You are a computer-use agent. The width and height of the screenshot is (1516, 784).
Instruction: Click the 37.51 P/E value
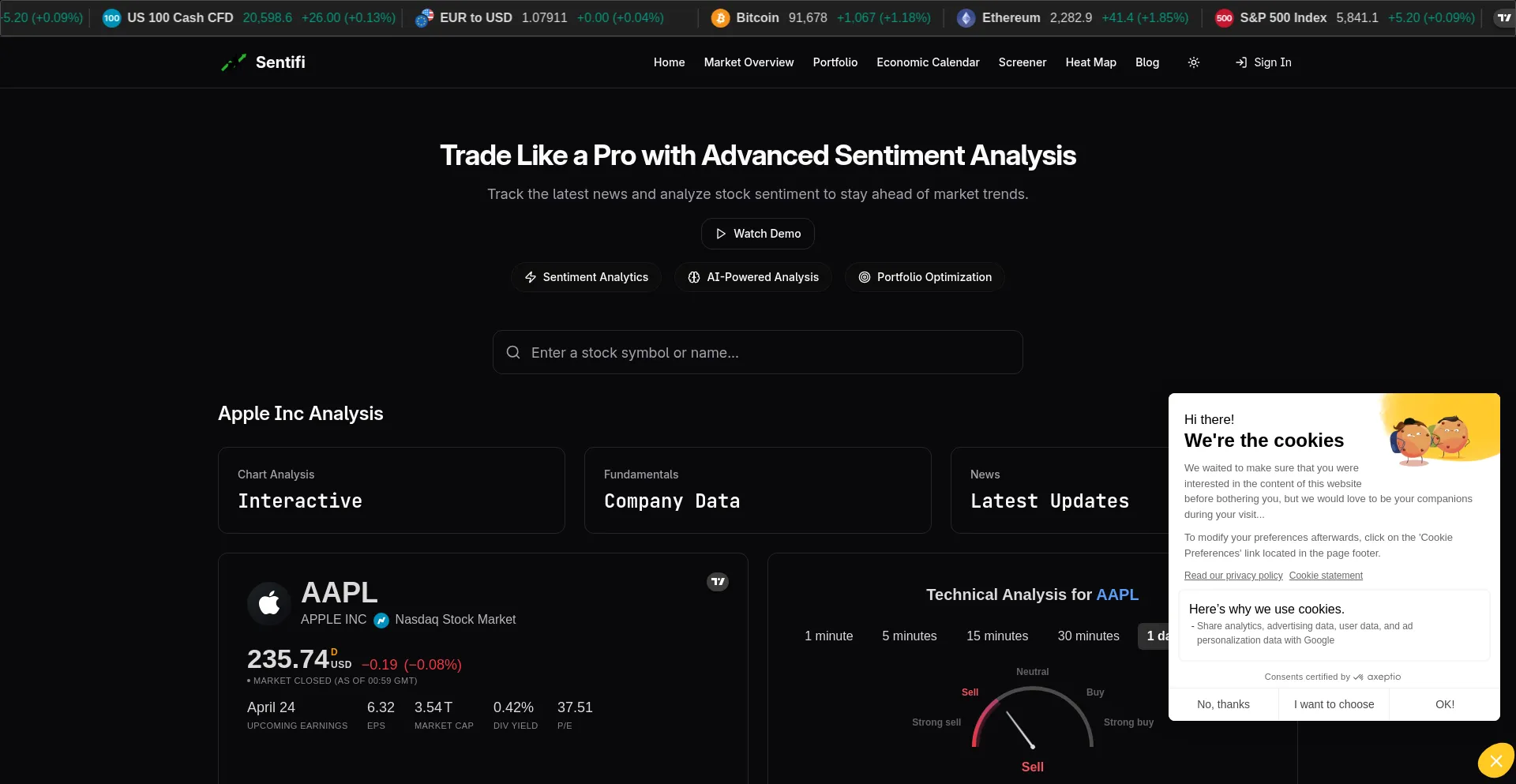pos(575,707)
